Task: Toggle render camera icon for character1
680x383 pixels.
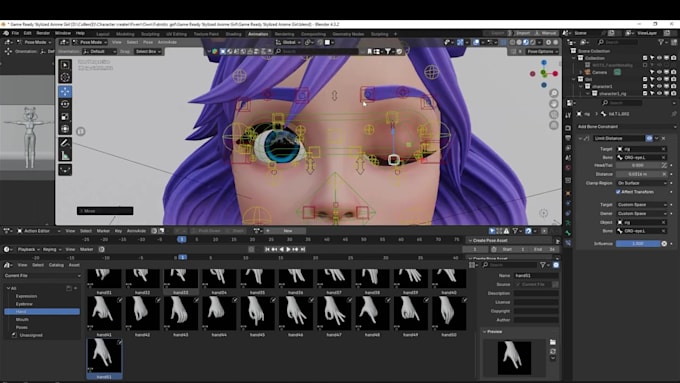Action: click(673, 86)
